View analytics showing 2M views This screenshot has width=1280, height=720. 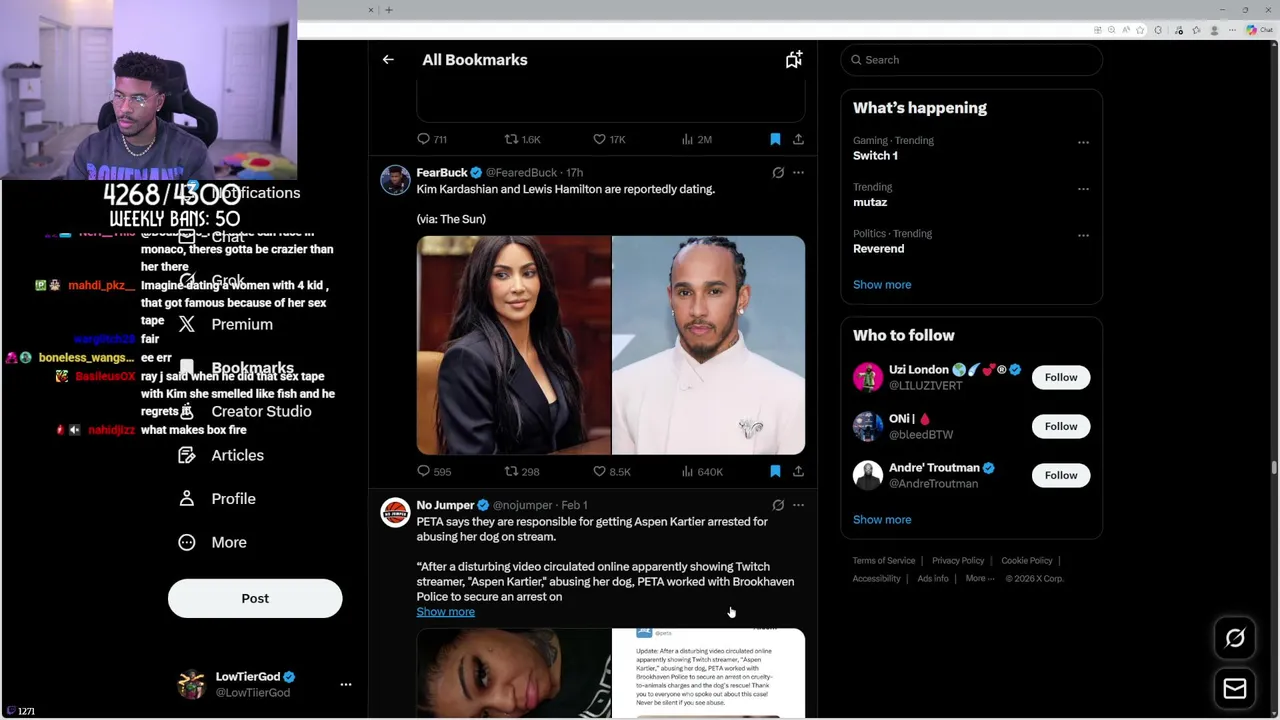pyautogui.click(x=696, y=139)
